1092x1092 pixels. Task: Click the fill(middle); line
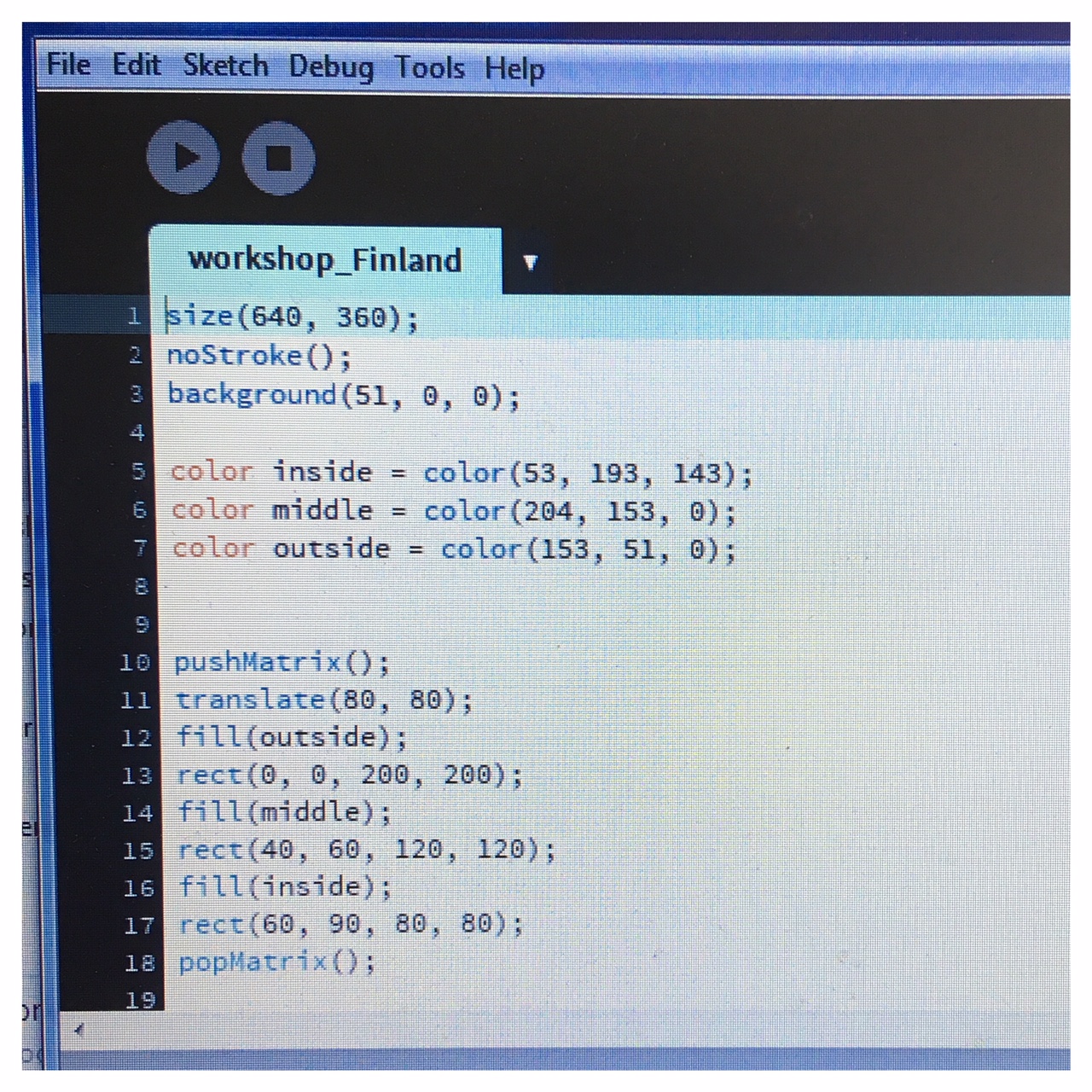pos(284,812)
